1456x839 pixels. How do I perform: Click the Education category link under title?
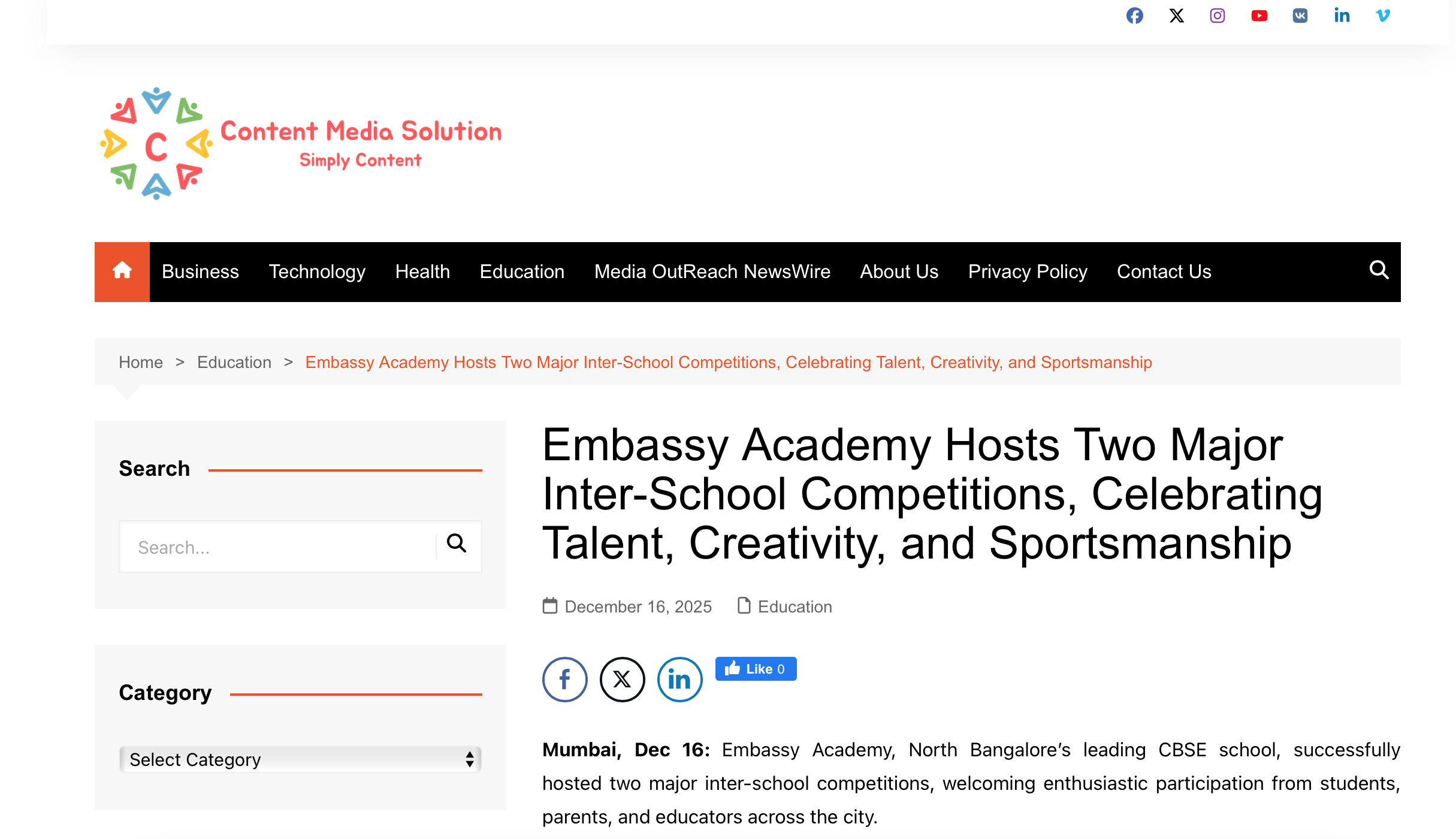[x=795, y=606]
